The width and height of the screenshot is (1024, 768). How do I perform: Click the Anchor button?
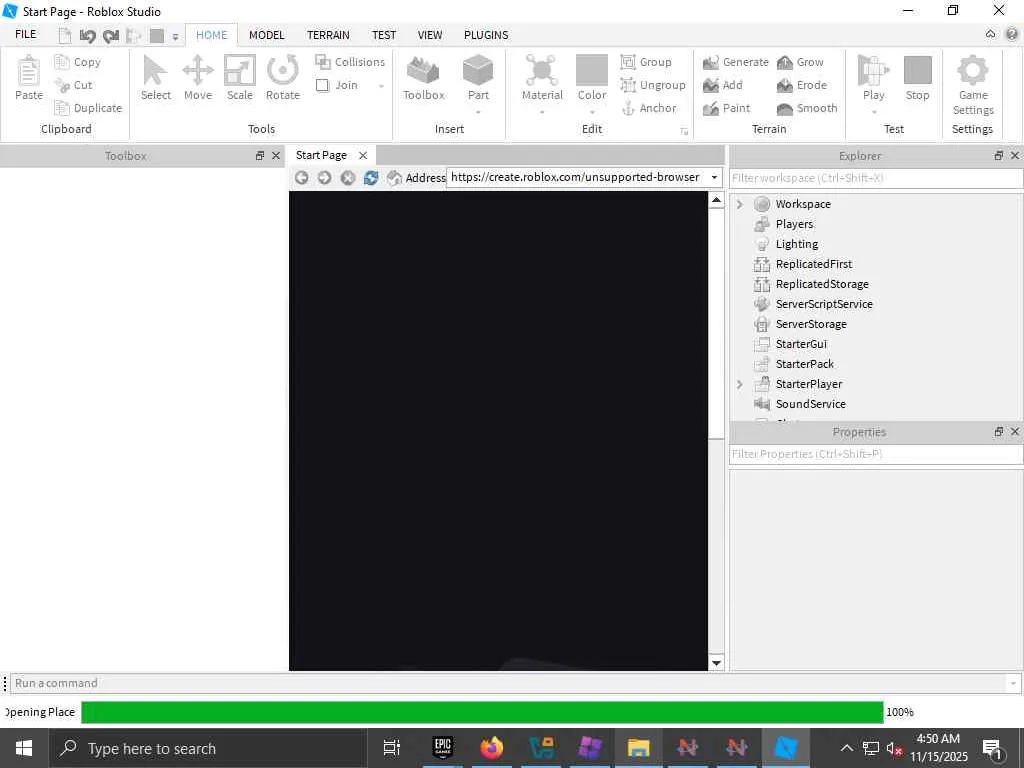pyautogui.click(x=648, y=108)
